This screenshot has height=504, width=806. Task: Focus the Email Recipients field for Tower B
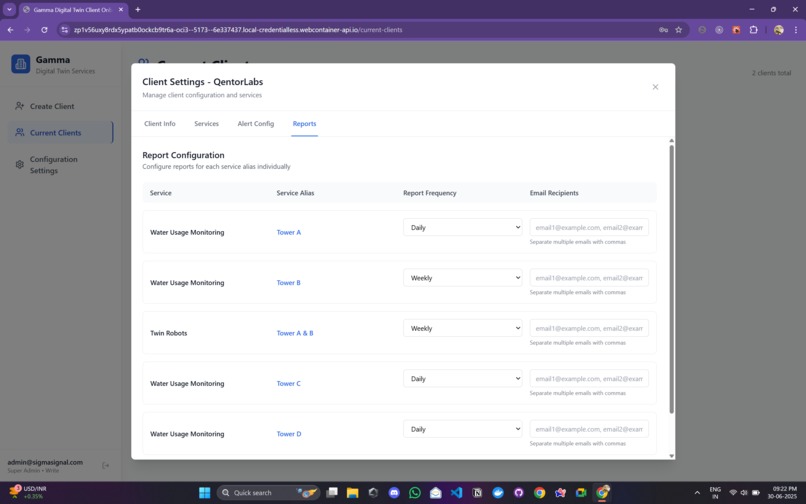tap(589, 278)
